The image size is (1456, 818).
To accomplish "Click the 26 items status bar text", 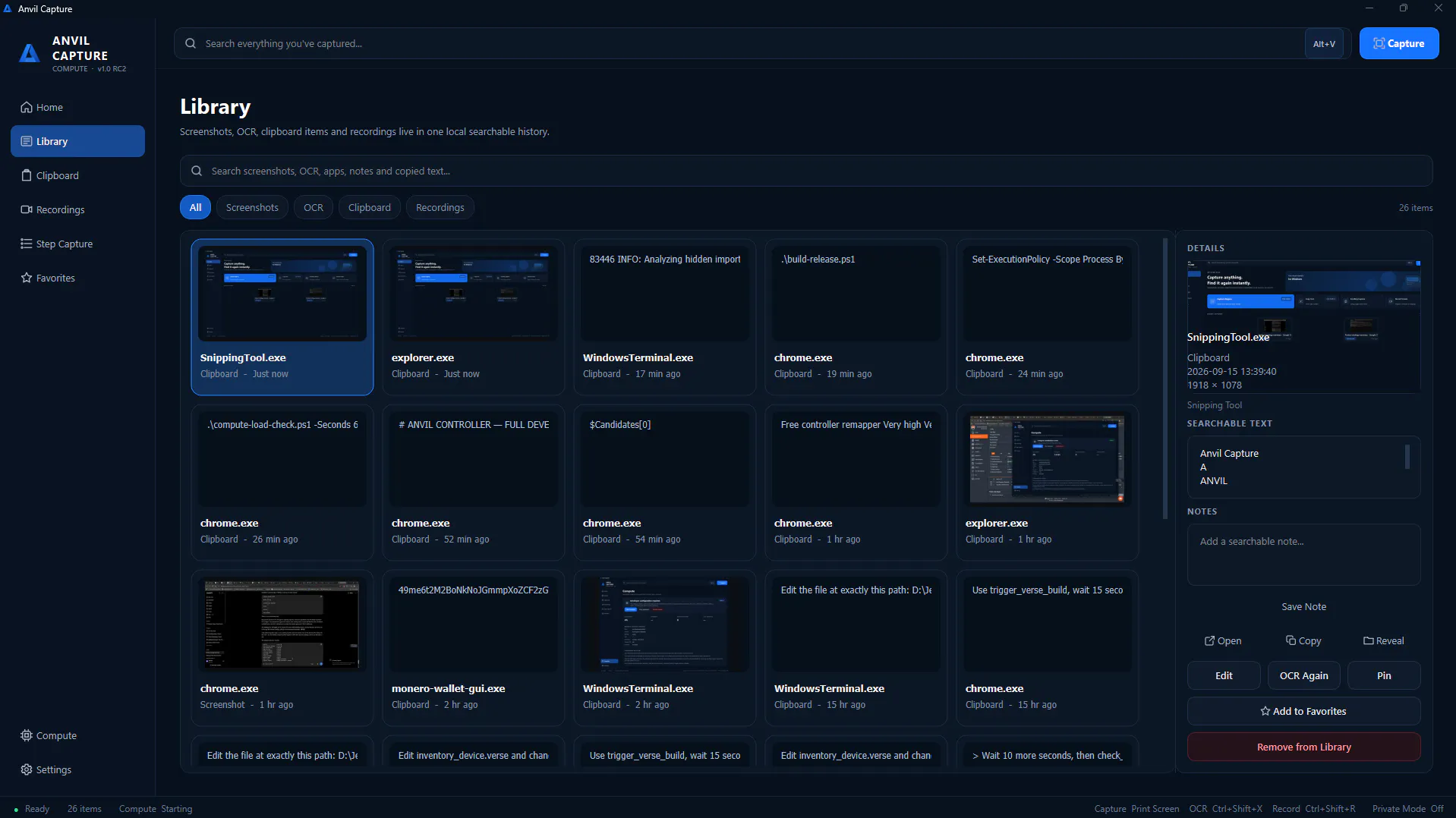I will coord(84,809).
